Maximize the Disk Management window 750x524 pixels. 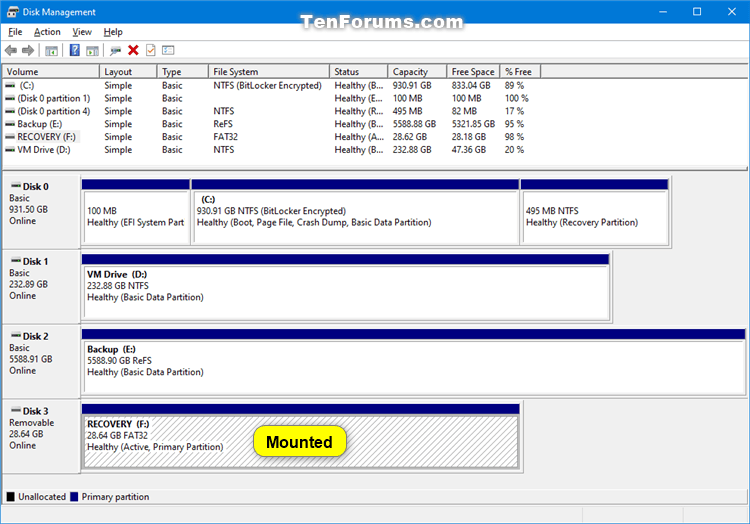tap(697, 12)
